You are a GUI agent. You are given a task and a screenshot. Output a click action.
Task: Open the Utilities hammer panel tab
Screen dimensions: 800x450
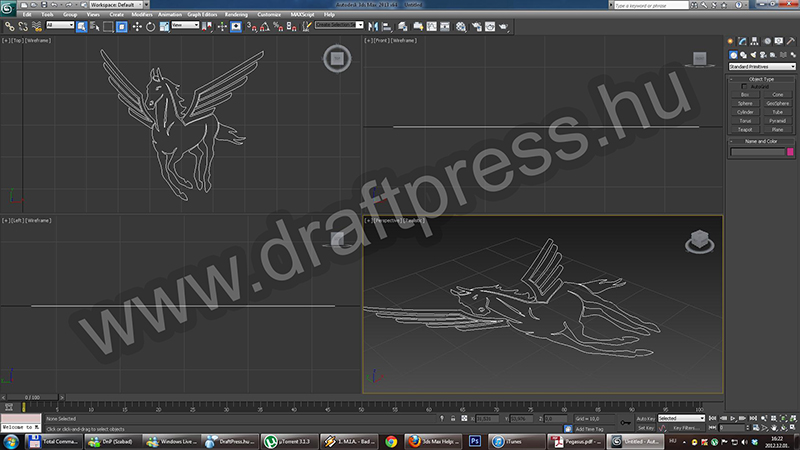(790, 41)
